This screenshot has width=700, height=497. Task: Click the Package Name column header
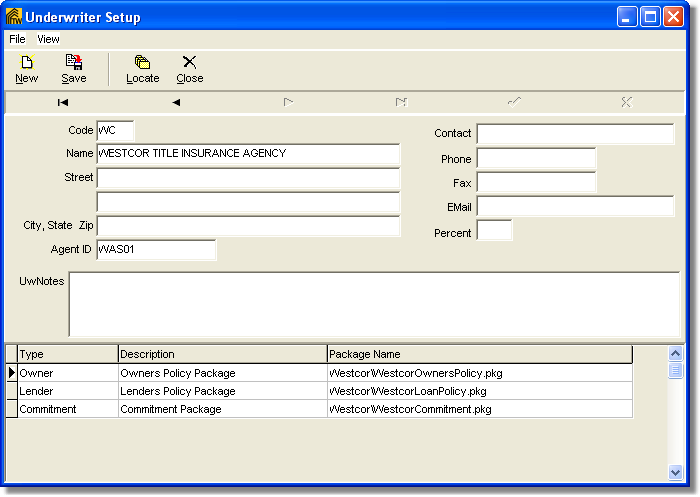479,354
